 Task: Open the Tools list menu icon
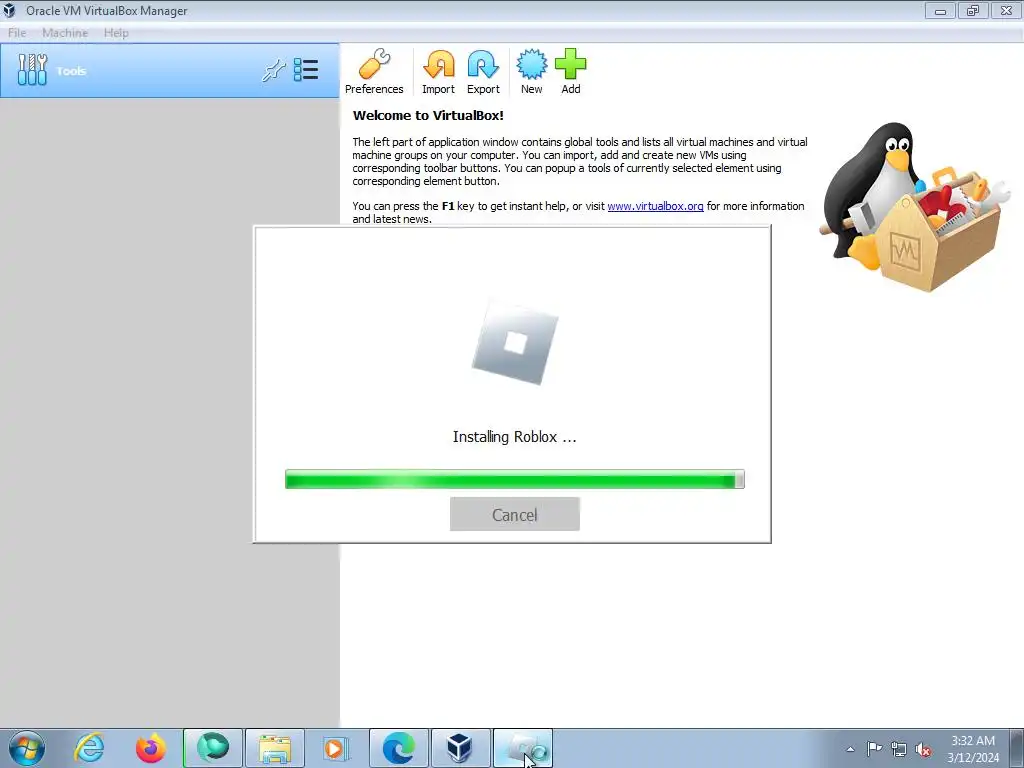point(306,70)
